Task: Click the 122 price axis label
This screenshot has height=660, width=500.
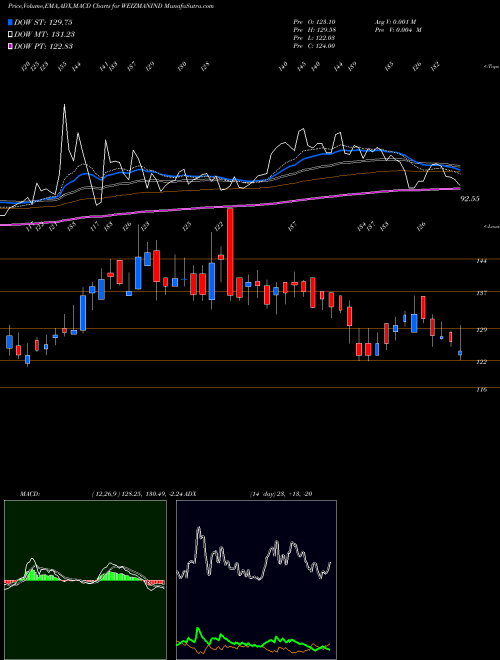Action: 481,362
